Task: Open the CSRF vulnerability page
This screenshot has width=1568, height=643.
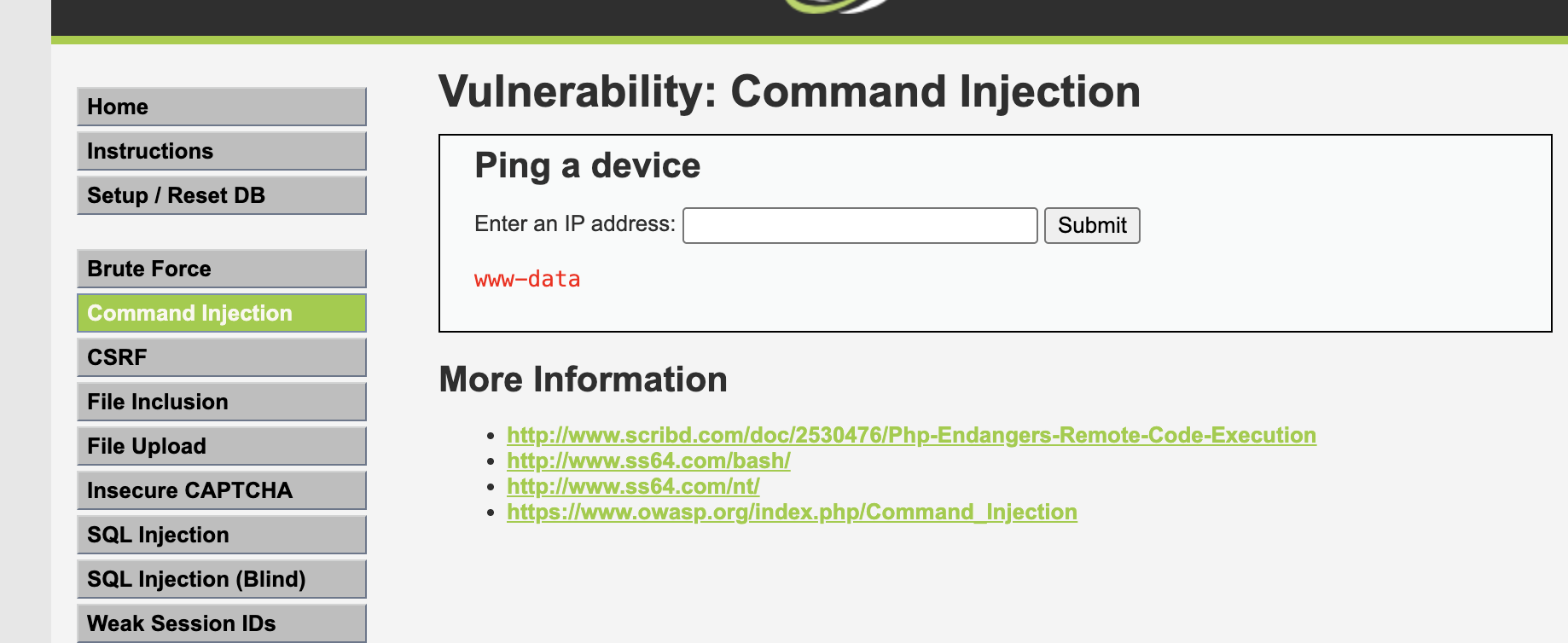Action: coord(222,357)
